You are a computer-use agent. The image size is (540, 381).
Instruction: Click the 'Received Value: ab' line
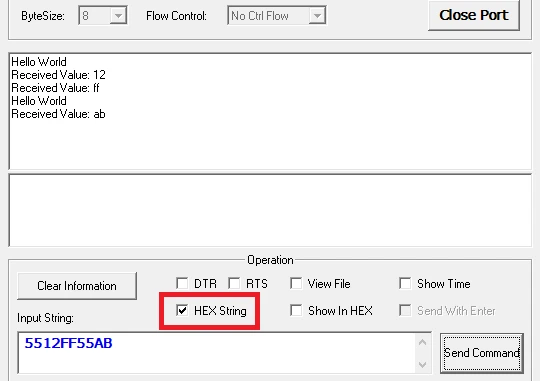58,114
